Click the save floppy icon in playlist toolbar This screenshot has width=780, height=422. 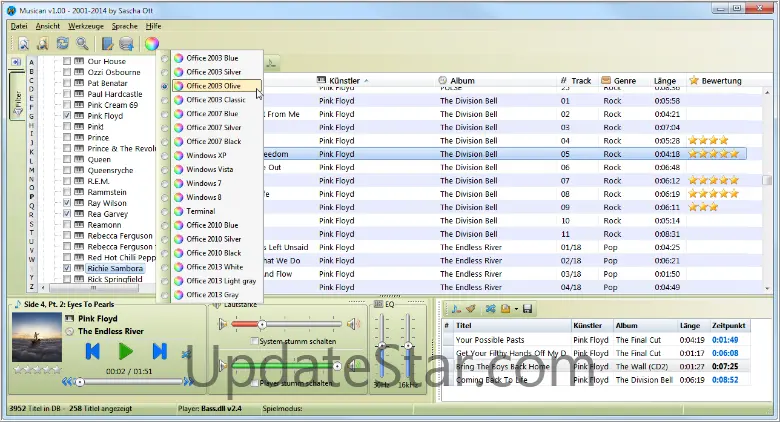point(527,309)
